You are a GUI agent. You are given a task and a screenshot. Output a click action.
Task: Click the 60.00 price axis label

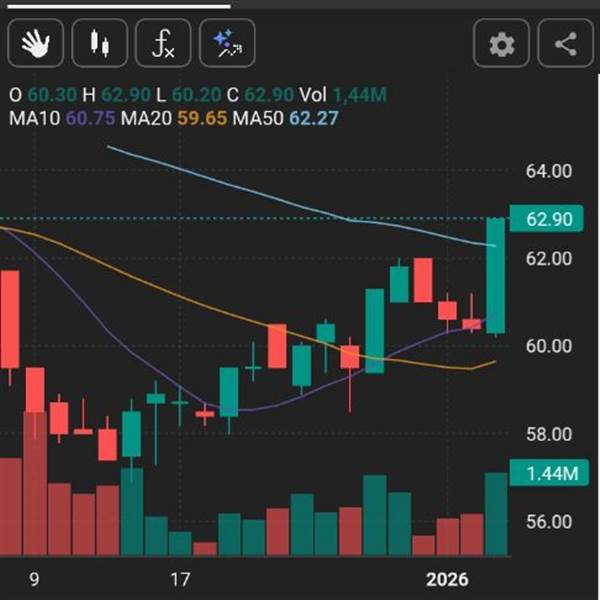549,346
